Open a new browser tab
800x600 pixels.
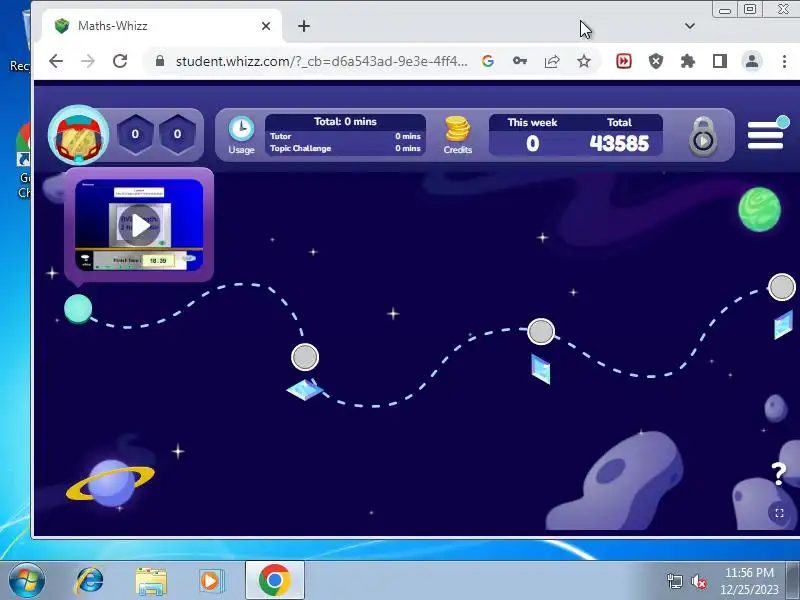304,26
